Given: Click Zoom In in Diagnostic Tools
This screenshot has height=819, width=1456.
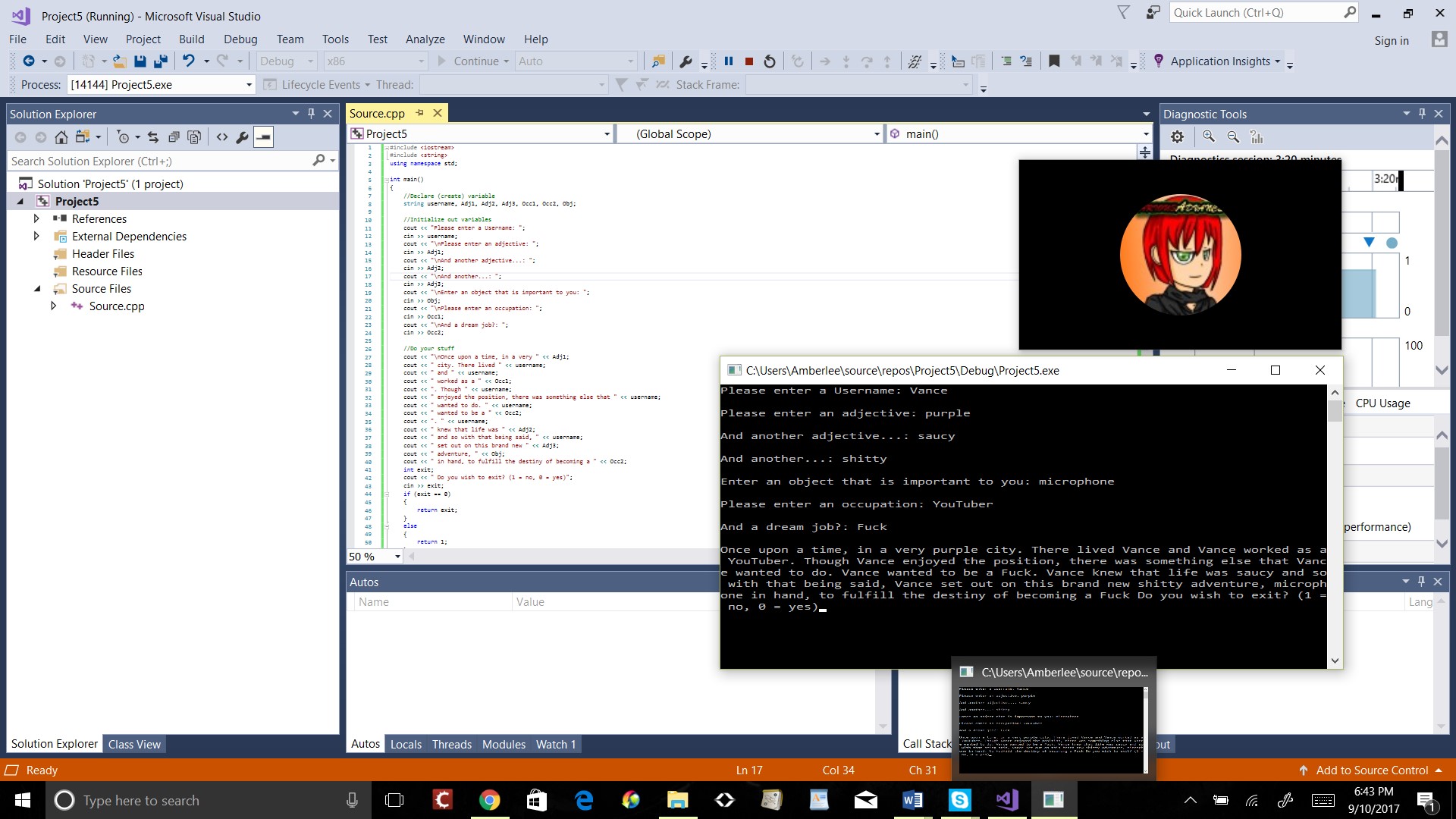Looking at the screenshot, I should (x=1209, y=136).
